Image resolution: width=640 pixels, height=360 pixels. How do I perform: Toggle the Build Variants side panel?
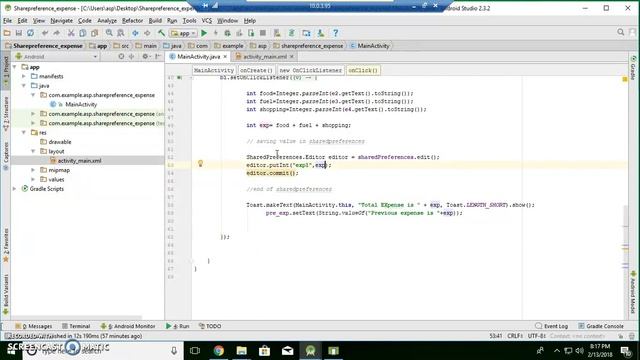pyautogui.click(x=6, y=294)
